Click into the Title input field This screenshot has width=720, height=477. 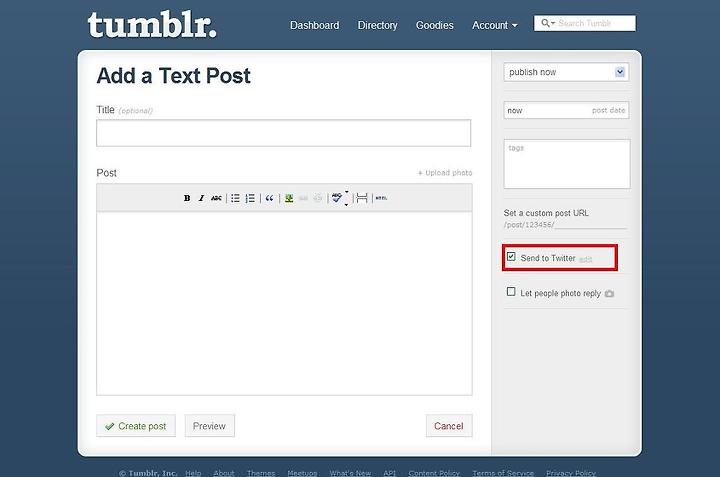tap(283, 133)
